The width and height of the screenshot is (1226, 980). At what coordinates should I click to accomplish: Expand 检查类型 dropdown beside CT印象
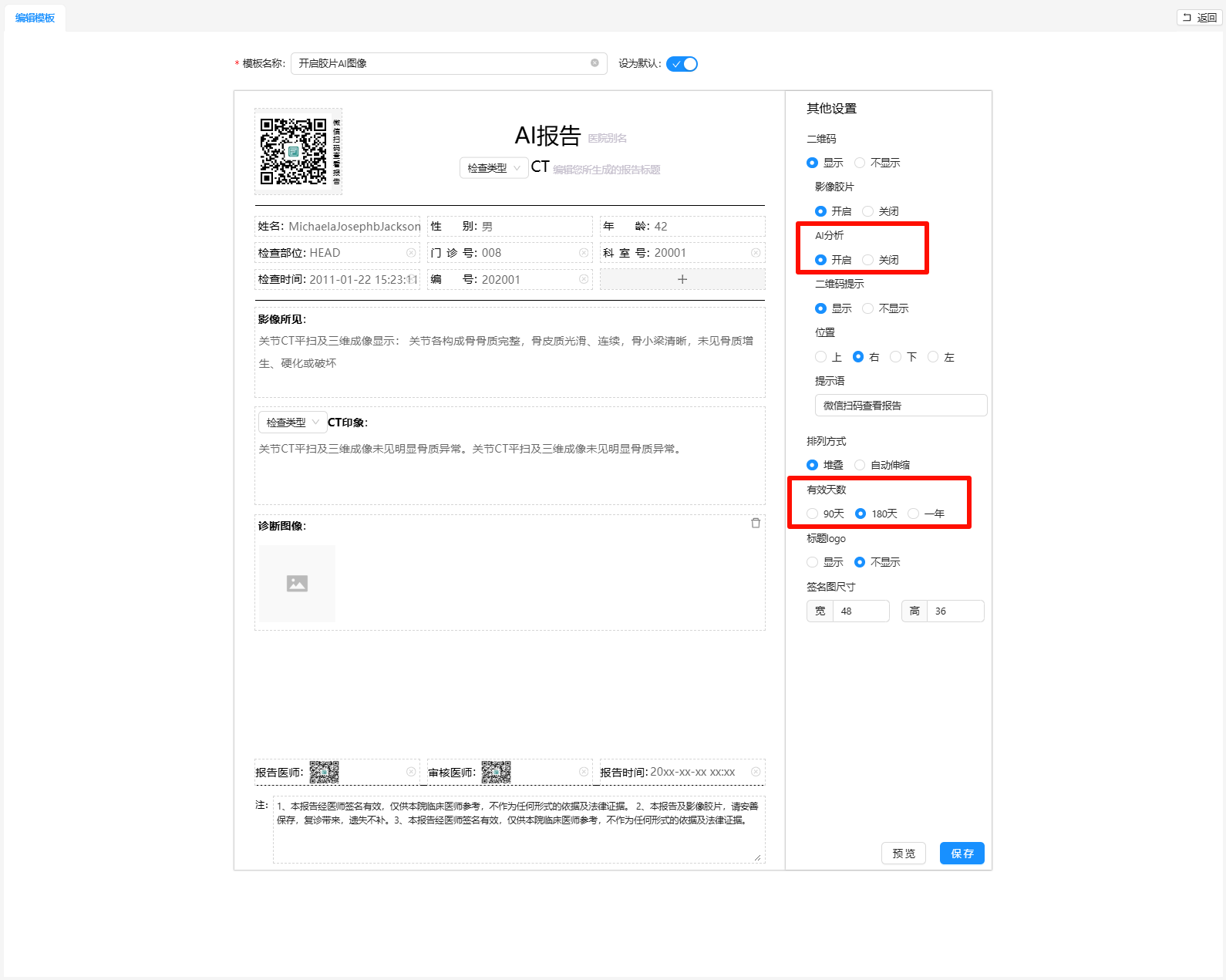[x=292, y=423]
